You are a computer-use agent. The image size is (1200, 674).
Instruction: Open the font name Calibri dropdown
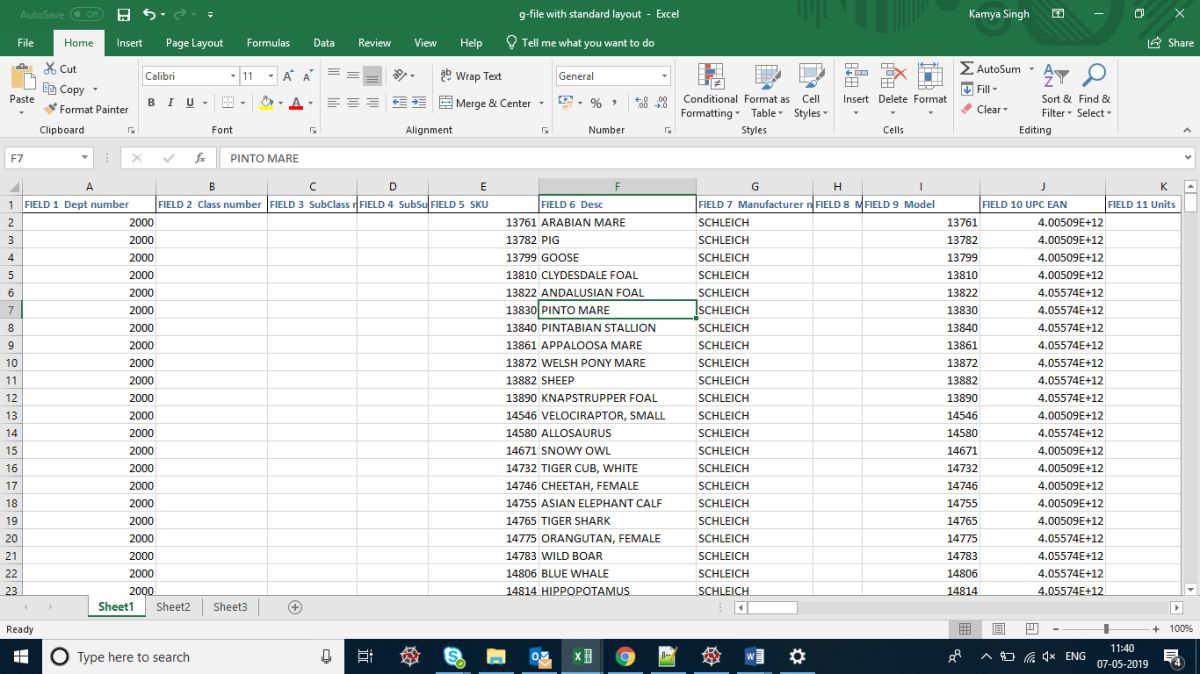tap(233, 76)
